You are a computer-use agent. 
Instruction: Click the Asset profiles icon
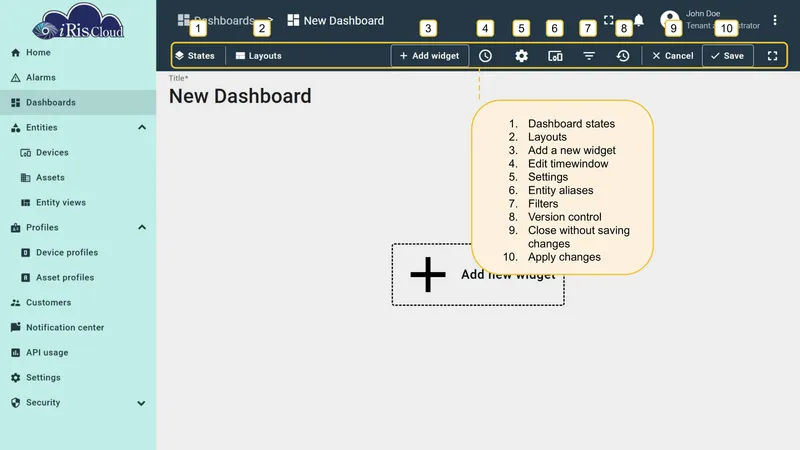(x=26, y=278)
